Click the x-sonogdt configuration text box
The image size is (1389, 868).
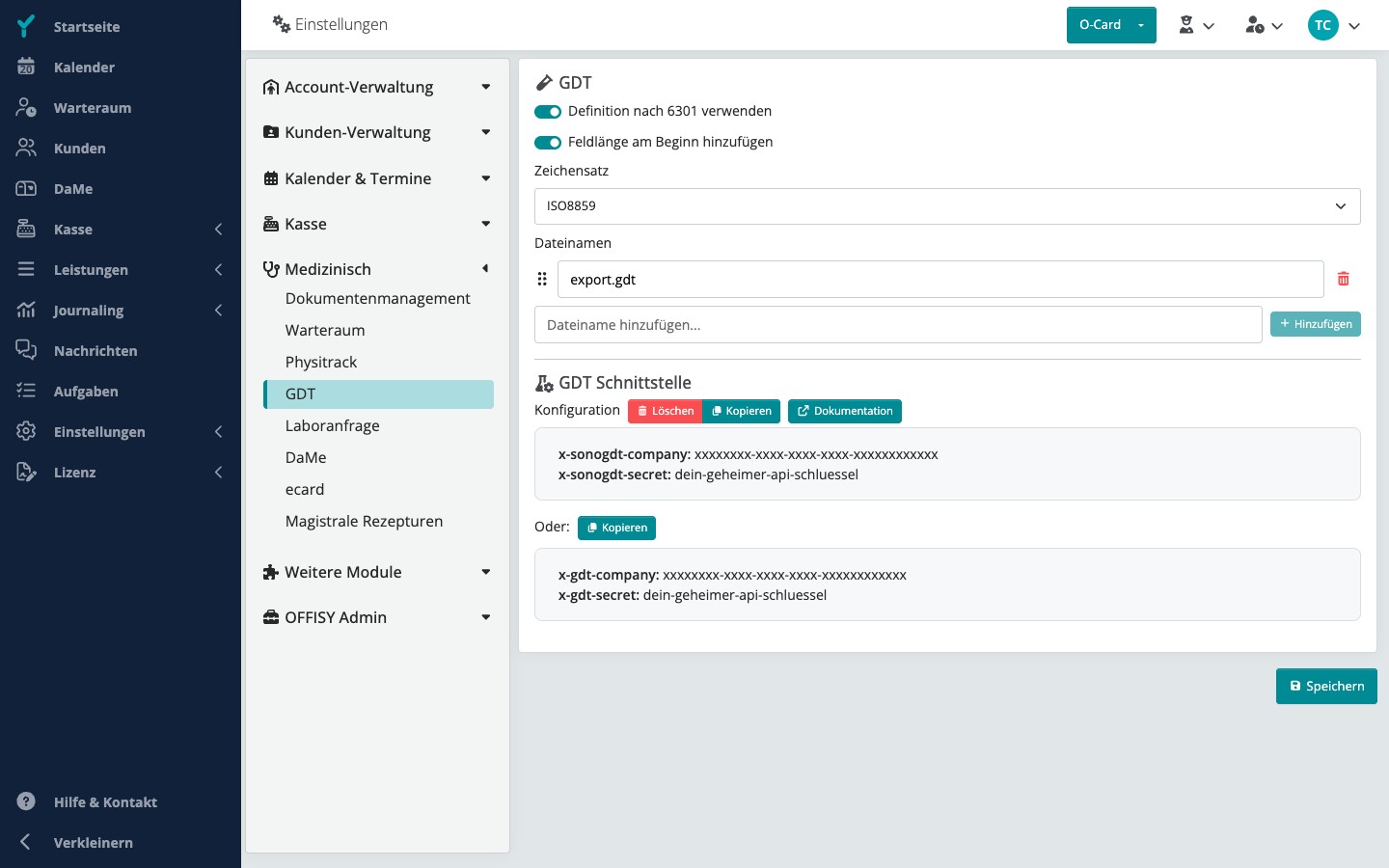947,464
